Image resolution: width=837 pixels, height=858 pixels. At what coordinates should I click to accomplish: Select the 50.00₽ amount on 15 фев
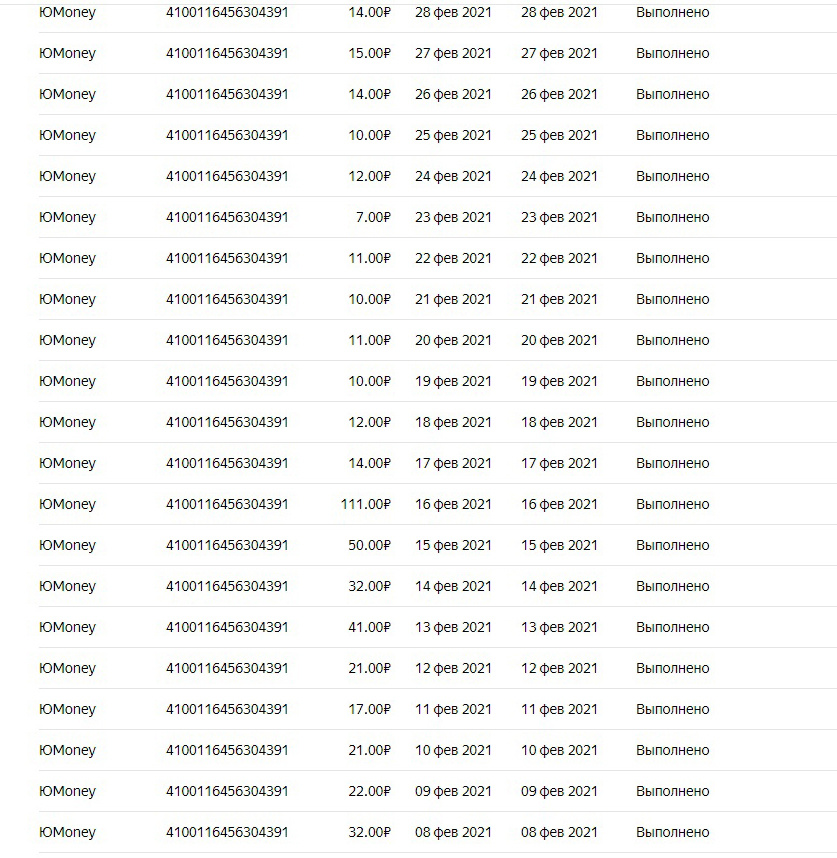coord(369,545)
